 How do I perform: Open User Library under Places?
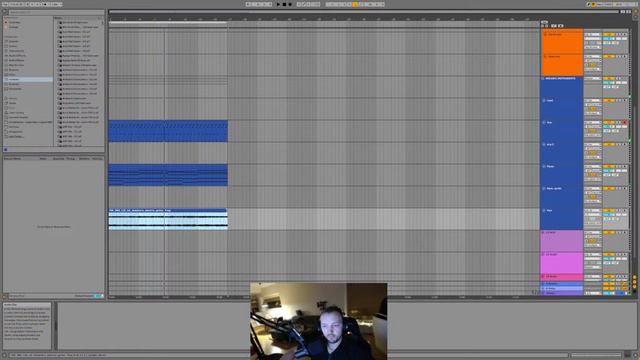click(x=16, y=113)
